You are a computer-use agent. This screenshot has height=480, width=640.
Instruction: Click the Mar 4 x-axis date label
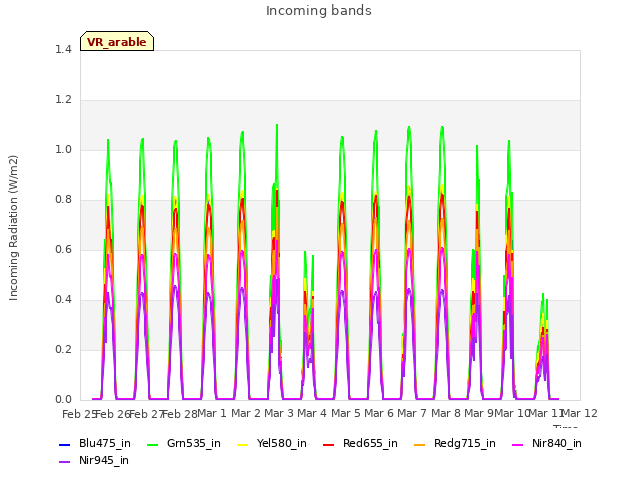click(x=312, y=413)
